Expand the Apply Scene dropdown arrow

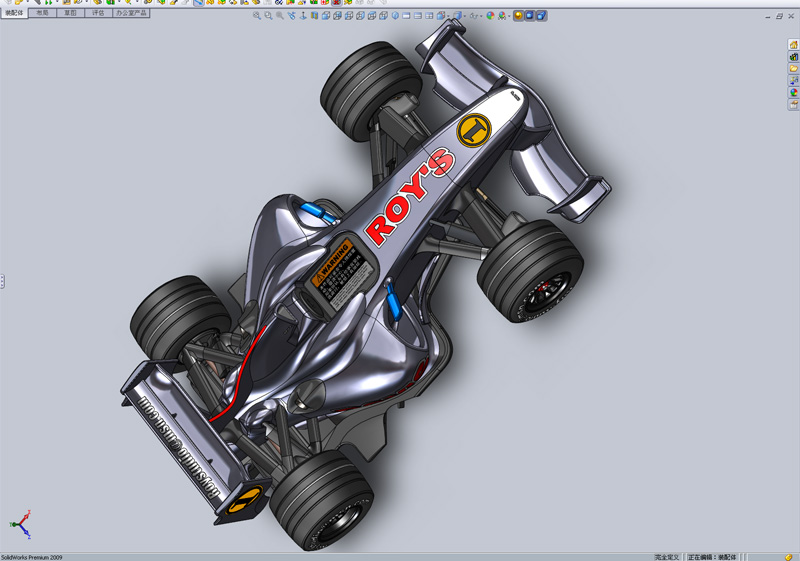point(509,16)
